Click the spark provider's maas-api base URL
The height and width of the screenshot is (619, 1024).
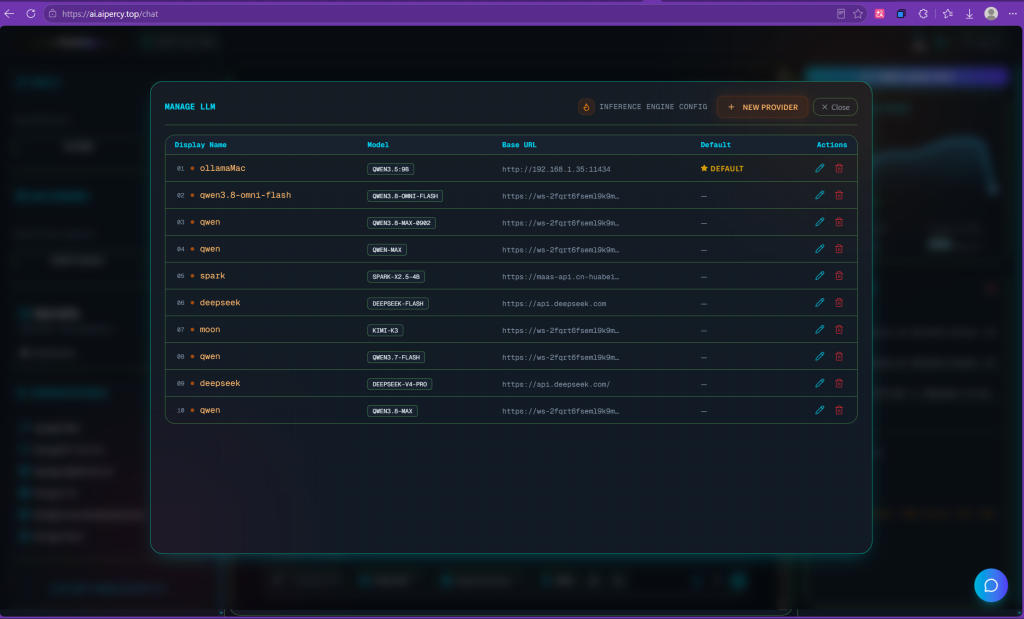(560, 277)
